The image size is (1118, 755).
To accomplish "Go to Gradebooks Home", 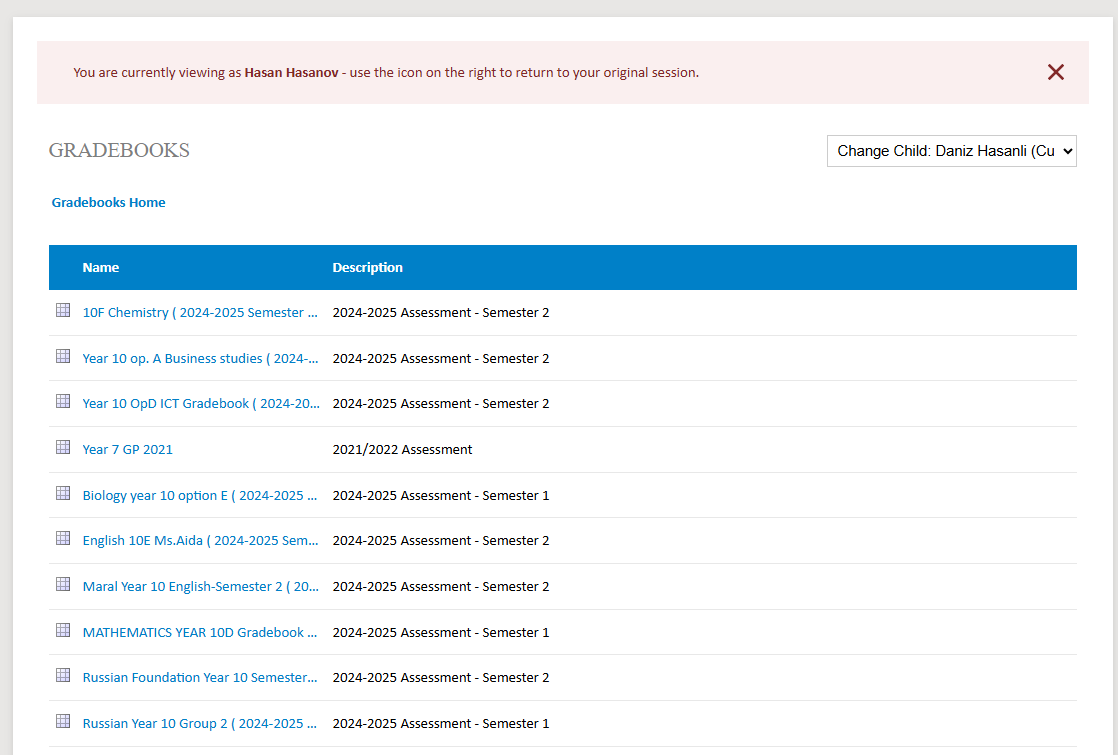I will coord(108,202).
